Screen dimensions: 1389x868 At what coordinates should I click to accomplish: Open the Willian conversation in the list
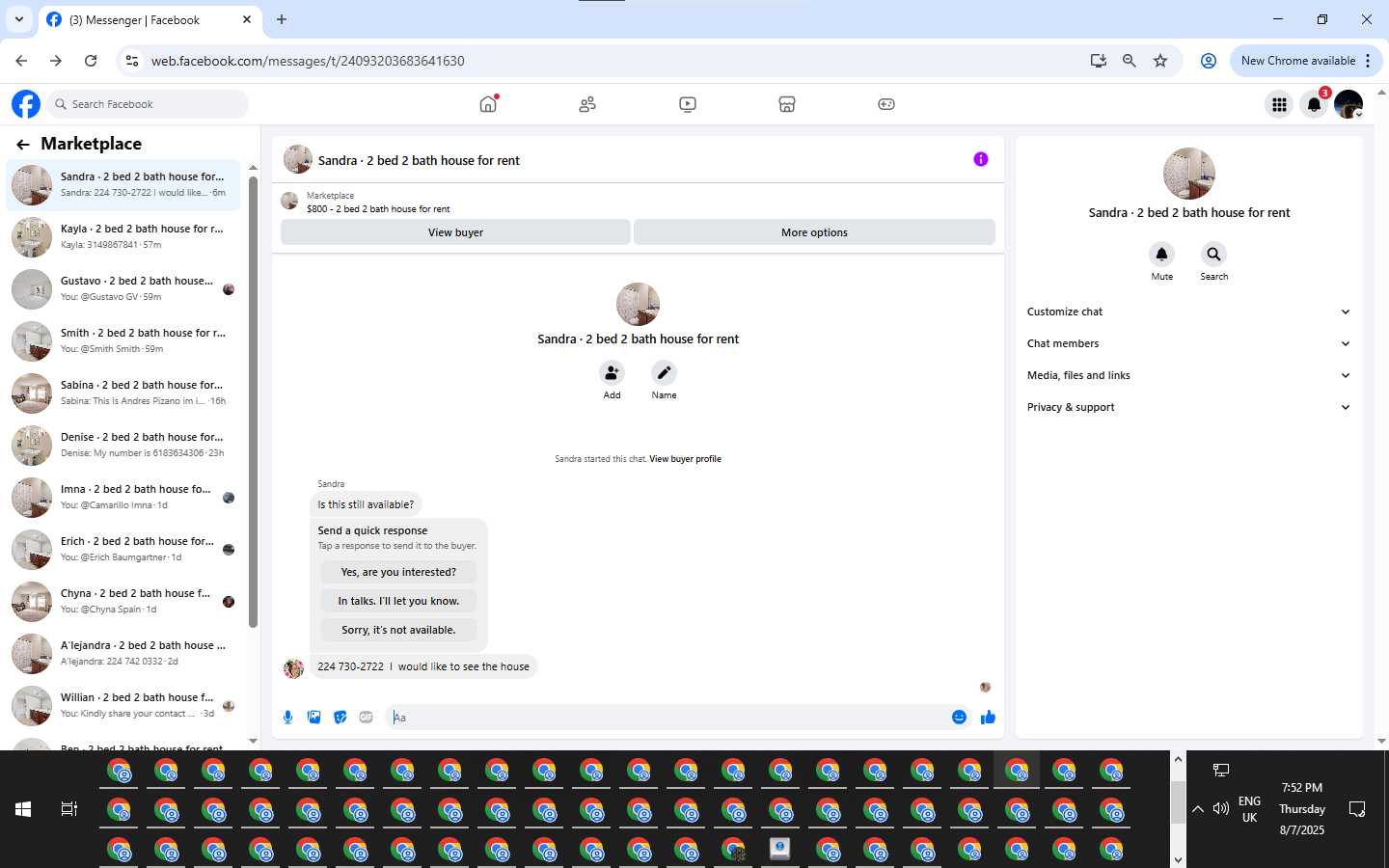123,705
